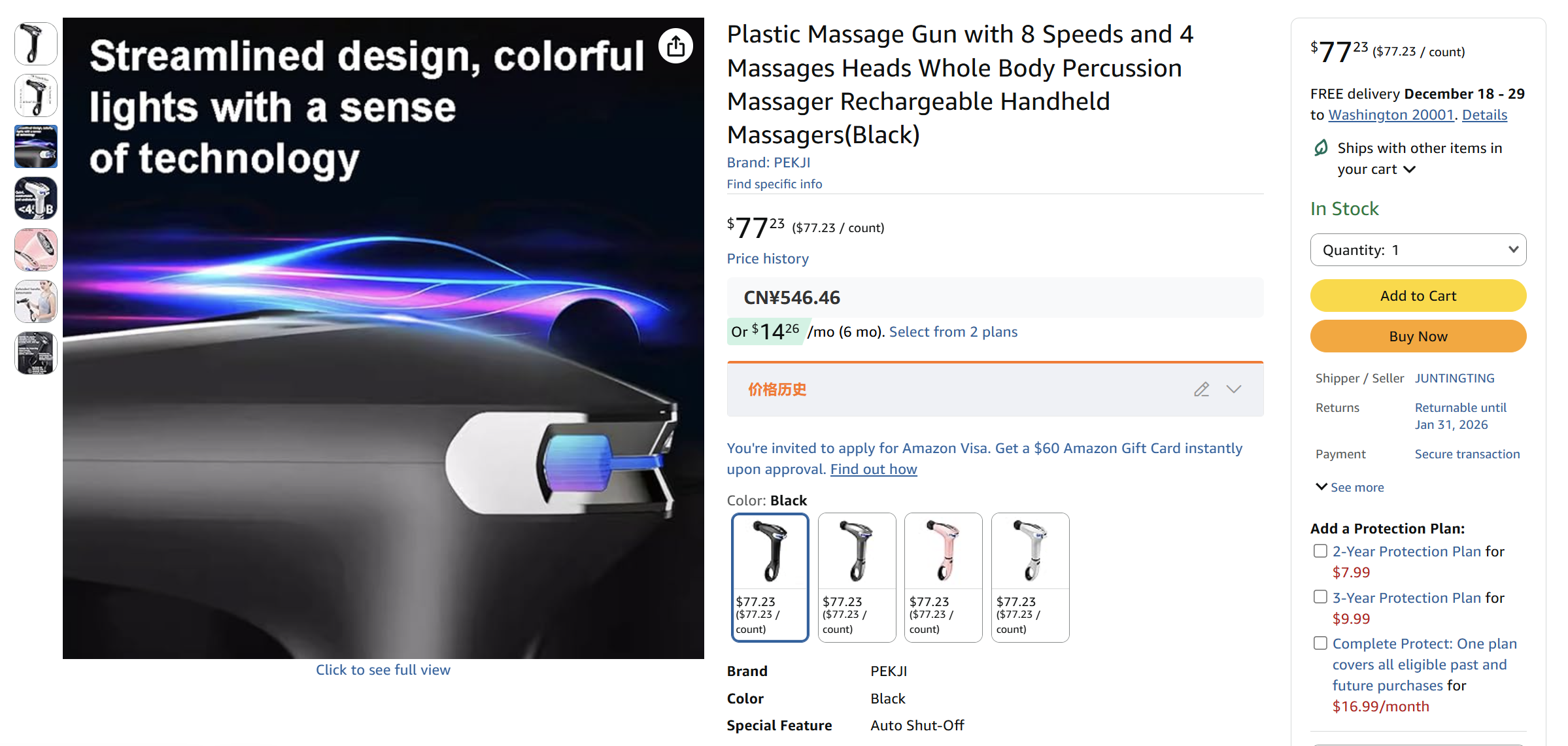Click the edit pencil icon in price history bar

1201,390
